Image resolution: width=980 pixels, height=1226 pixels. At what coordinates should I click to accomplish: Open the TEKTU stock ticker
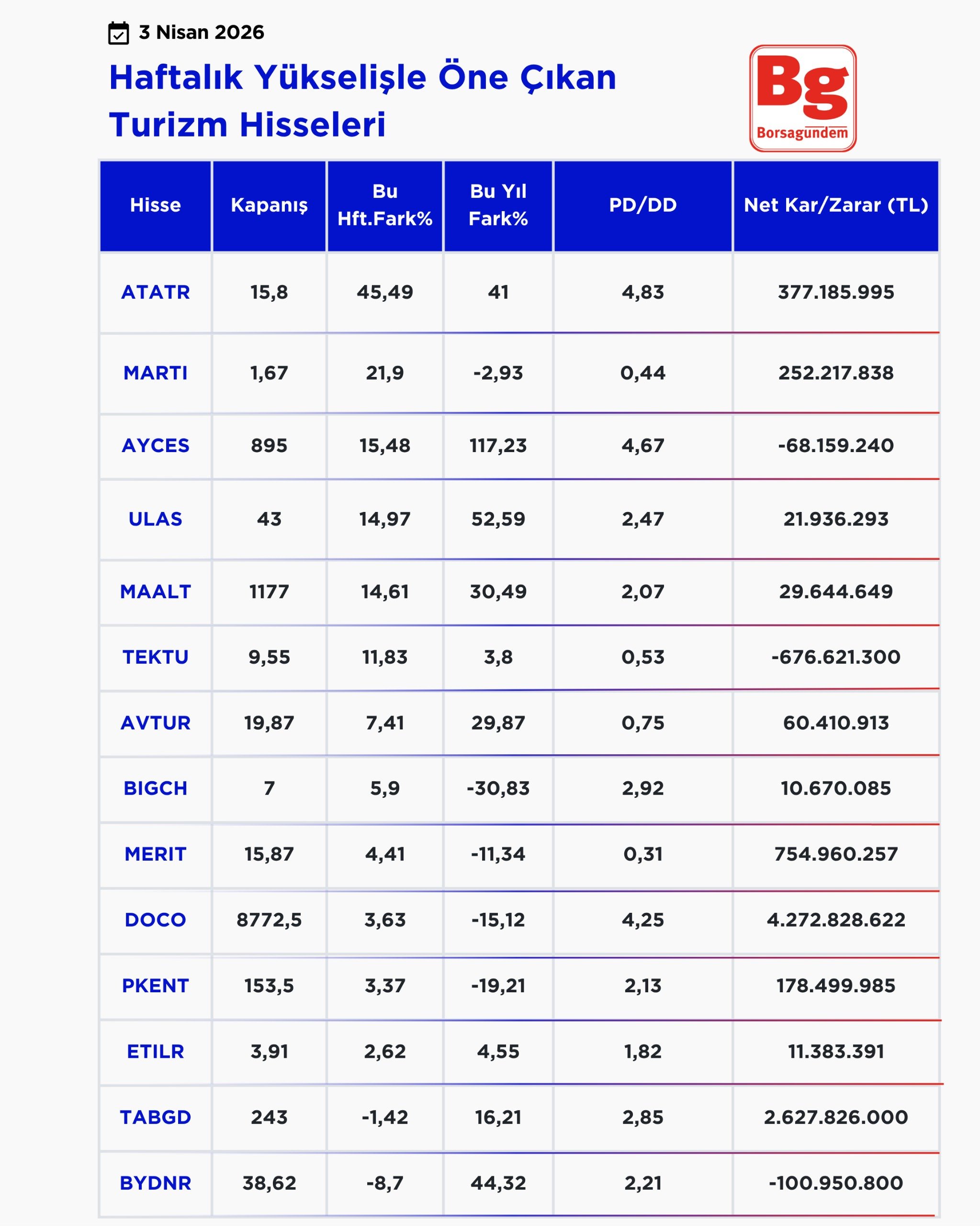(x=155, y=658)
